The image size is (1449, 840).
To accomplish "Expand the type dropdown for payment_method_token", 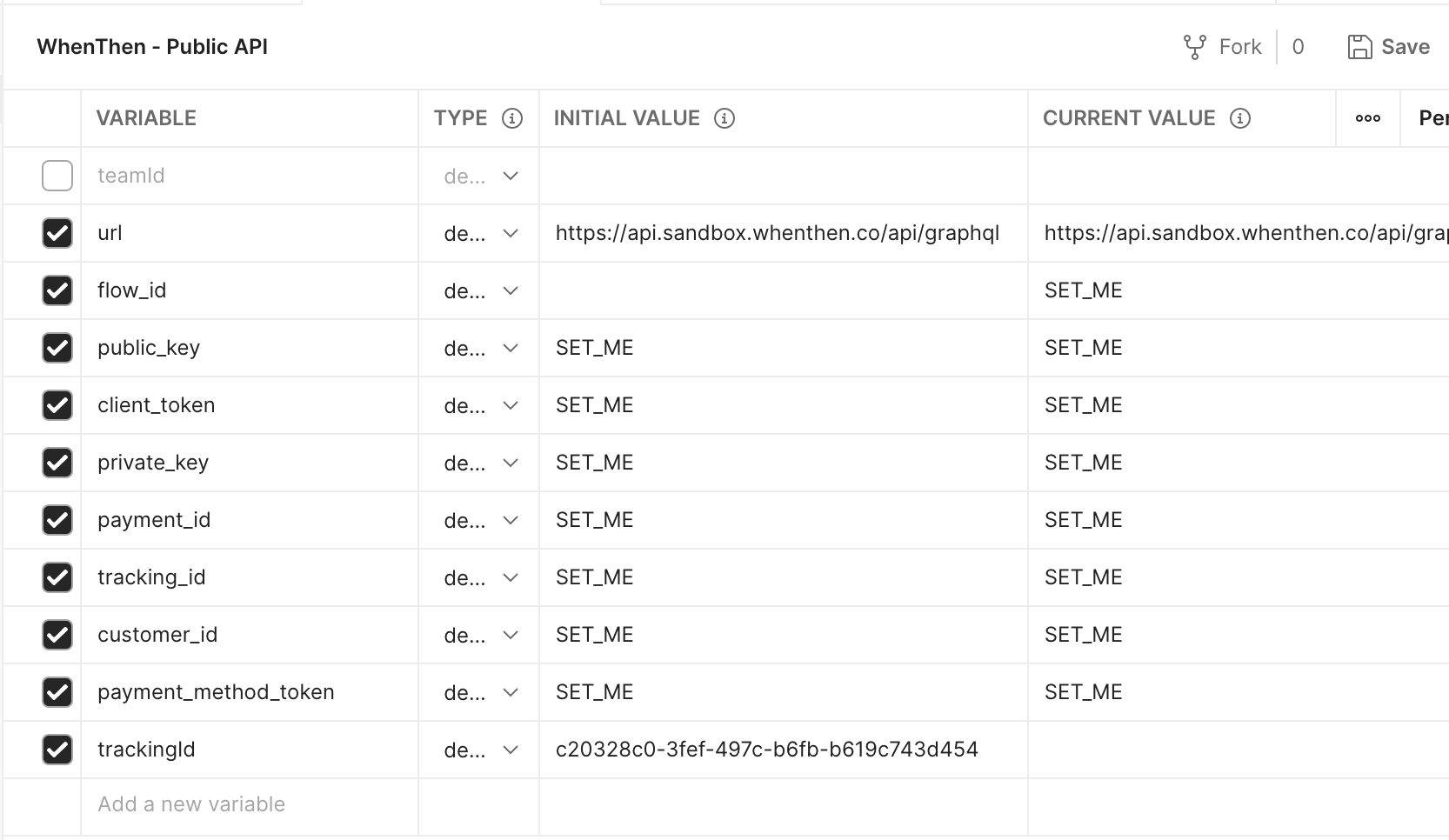I will (x=511, y=692).
